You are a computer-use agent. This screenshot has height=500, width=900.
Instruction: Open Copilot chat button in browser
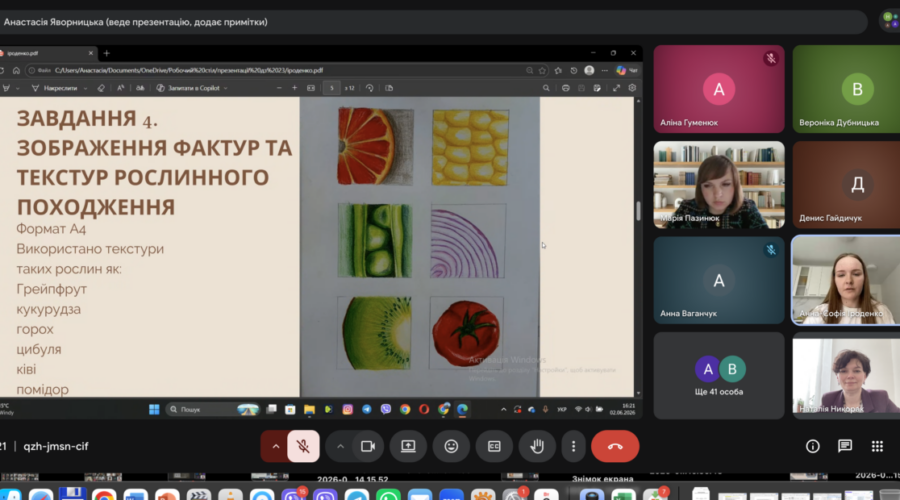pos(626,71)
